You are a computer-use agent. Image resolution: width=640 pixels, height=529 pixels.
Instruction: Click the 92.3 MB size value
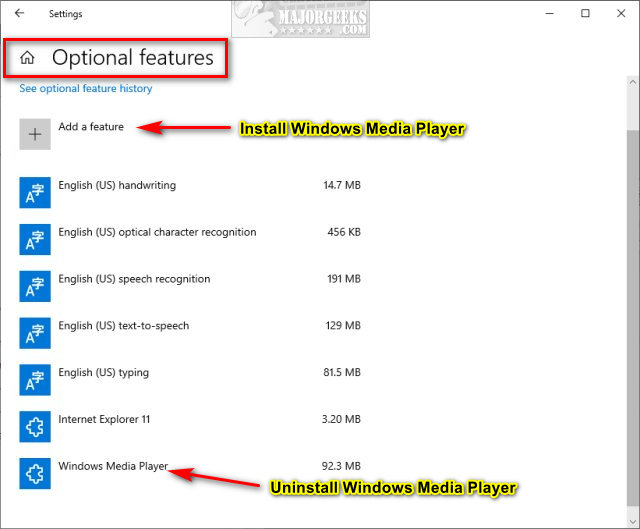pyautogui.click(x=341, y=466)
